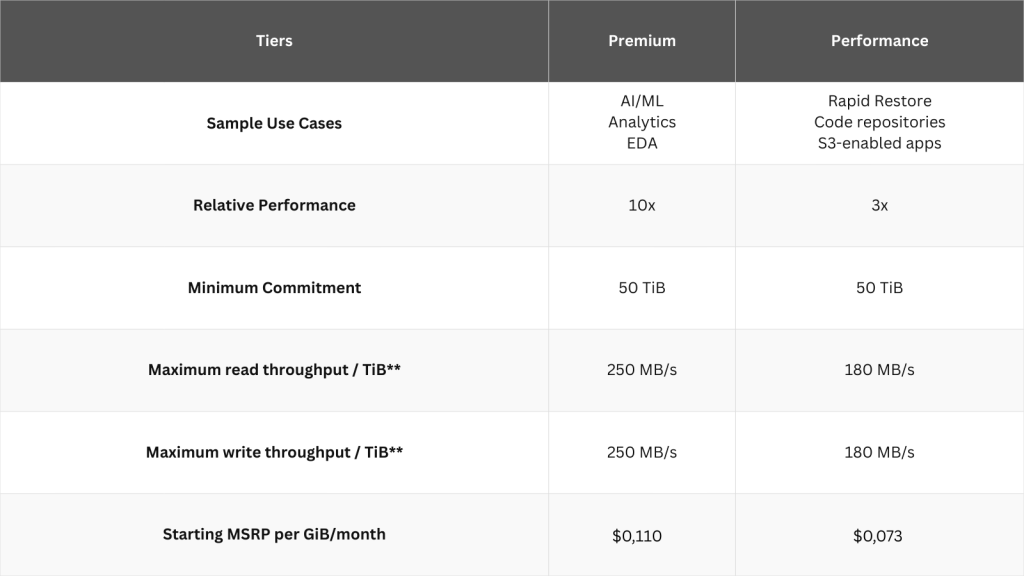
Task: Click the $0,110 Premium price cell
Action: (637, 536)
